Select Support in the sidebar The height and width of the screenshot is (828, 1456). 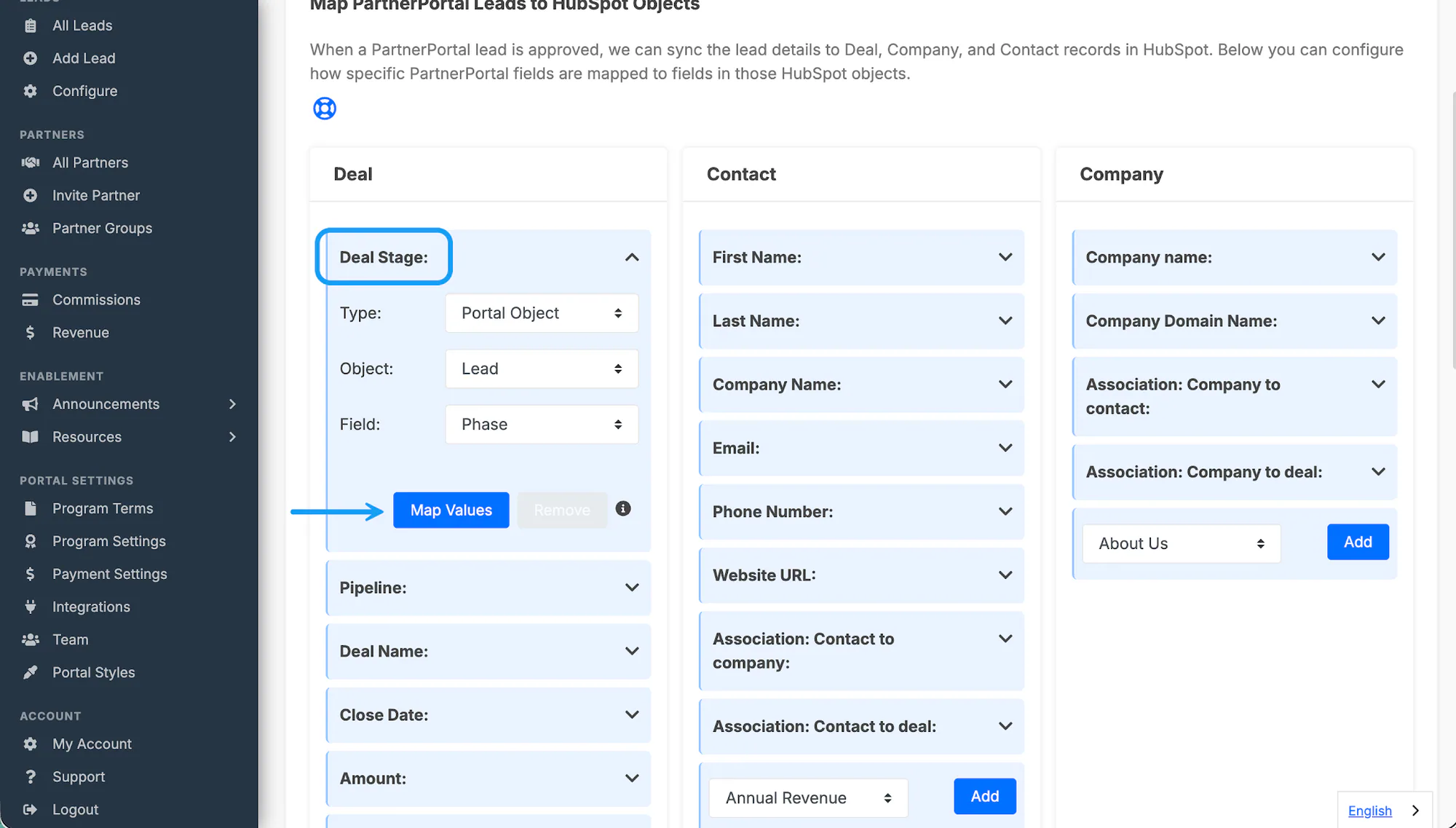point(79,776)
